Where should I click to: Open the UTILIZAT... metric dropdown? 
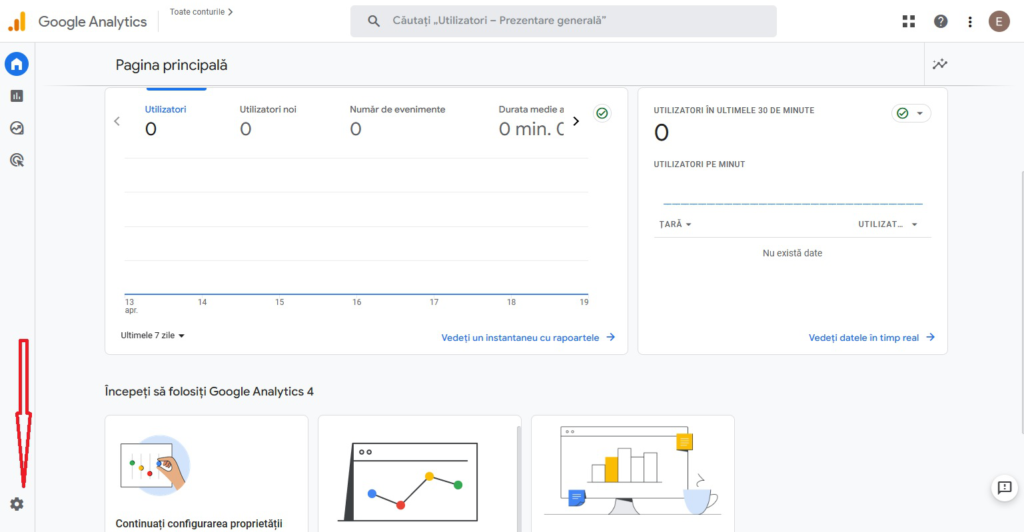coord(888,224)
